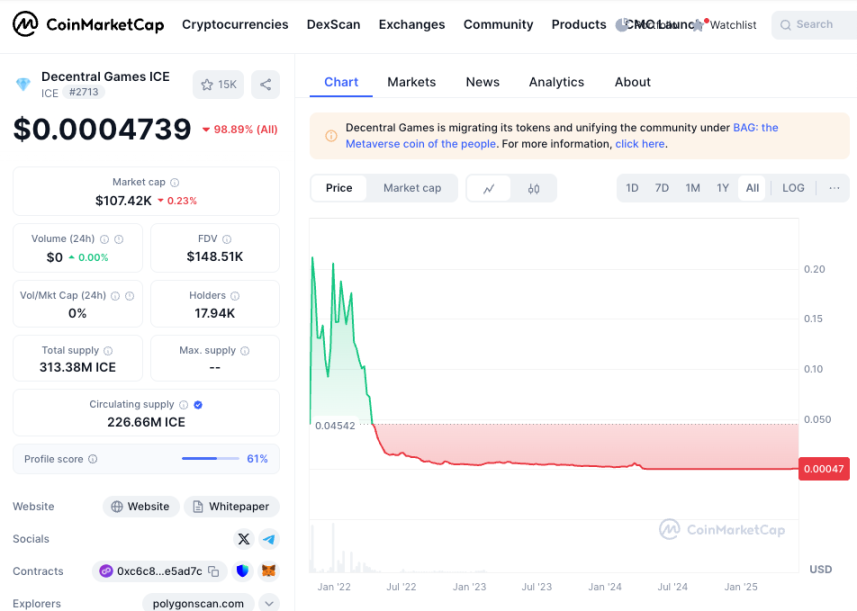Open the Analytics tab
Image resolution: width=857 pixels, height=611 pixels.
pos(556,82)
